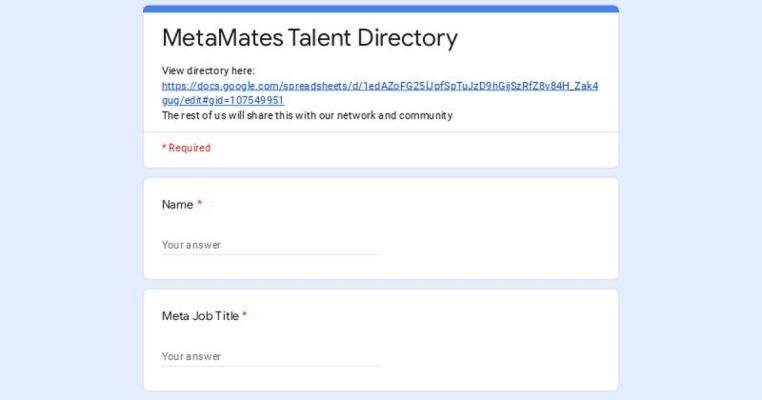Click the red asterisk beside Meta Job Title
The width and height of the screenshot is (762, 400).
[x=245, y=316]
